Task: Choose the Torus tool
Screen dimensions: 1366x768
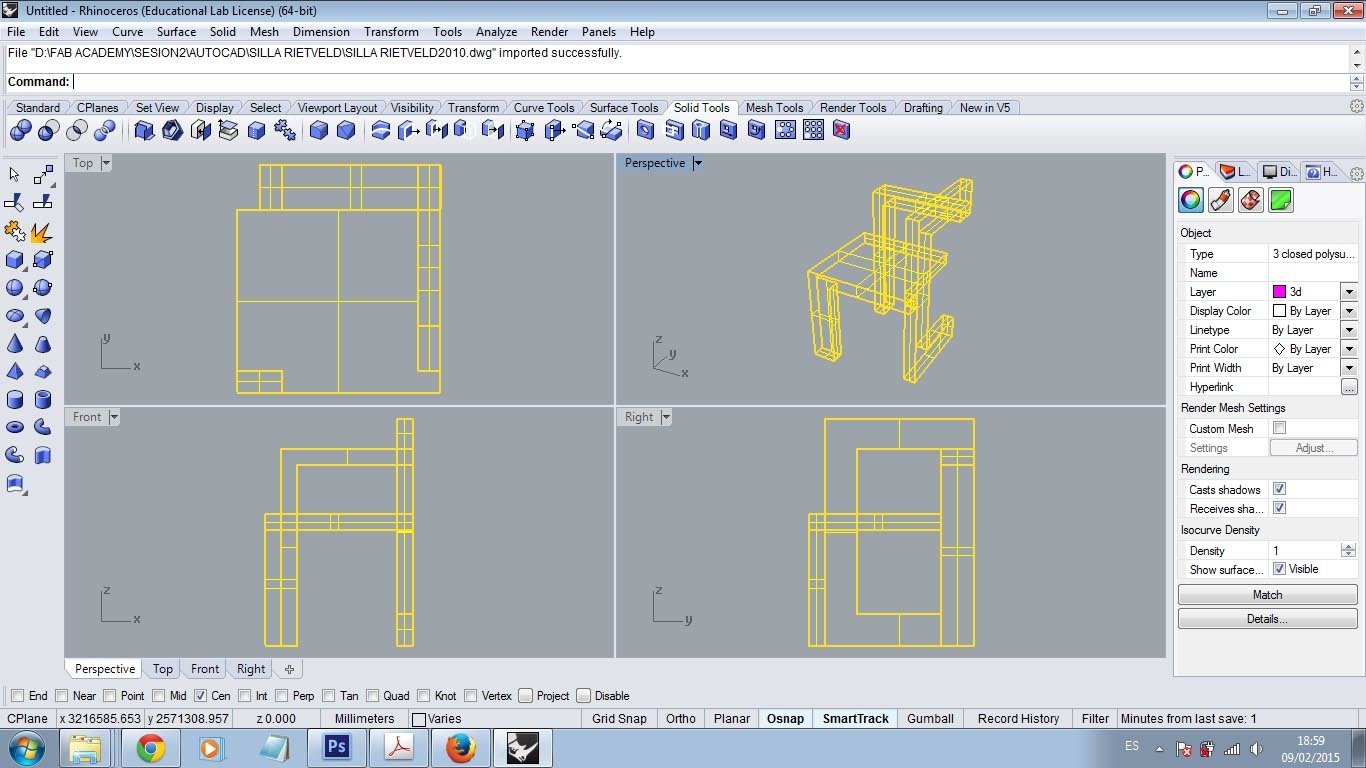Action: [15, 428]
